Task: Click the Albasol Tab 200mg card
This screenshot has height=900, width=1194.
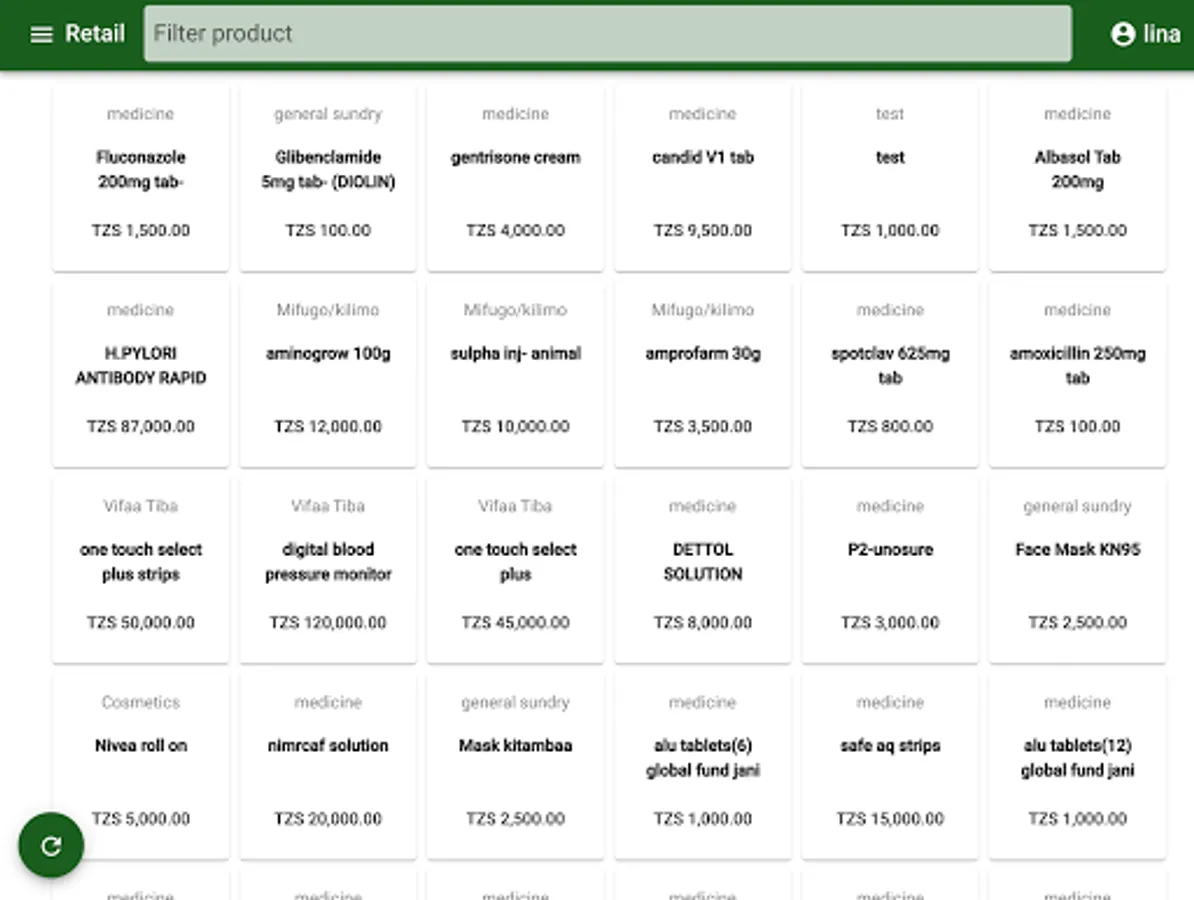Action: 1077,178
